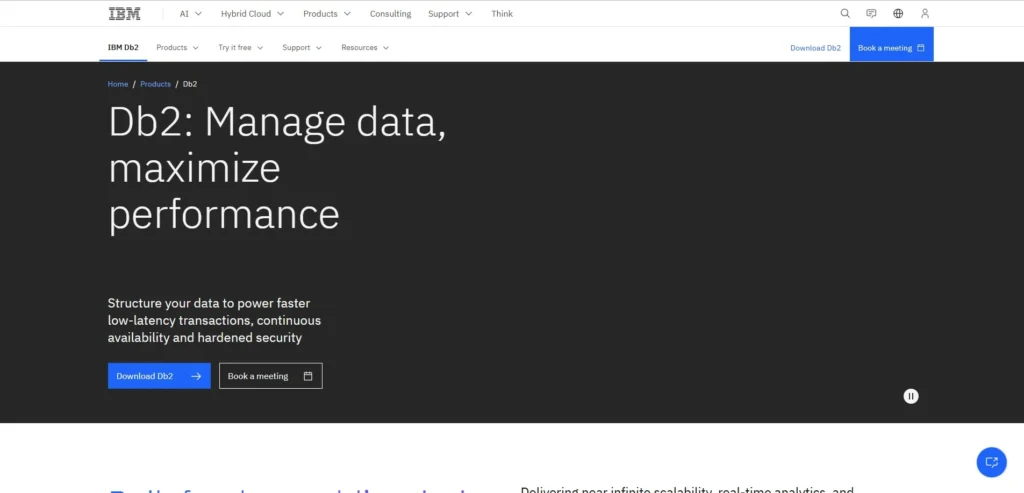The image size is (1024, 493).
Task: Expand the Hybrid Cloud menu
Action: pyautogui.click(x=252, y=14)
